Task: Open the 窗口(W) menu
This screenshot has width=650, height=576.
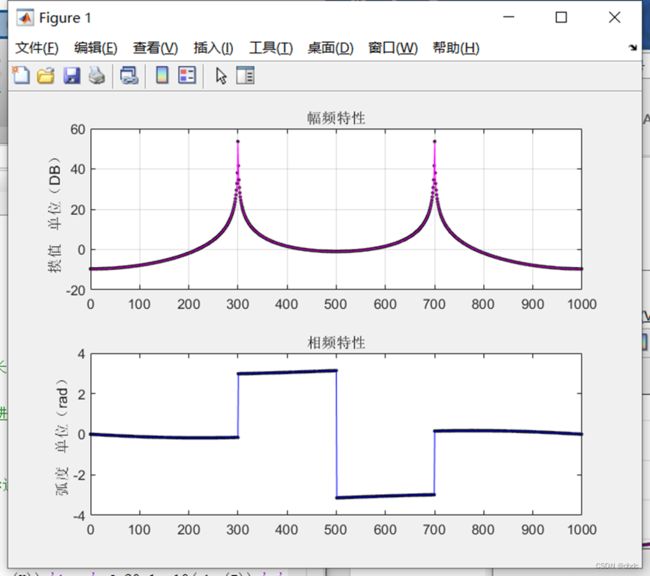Action: tap(393, 48)
